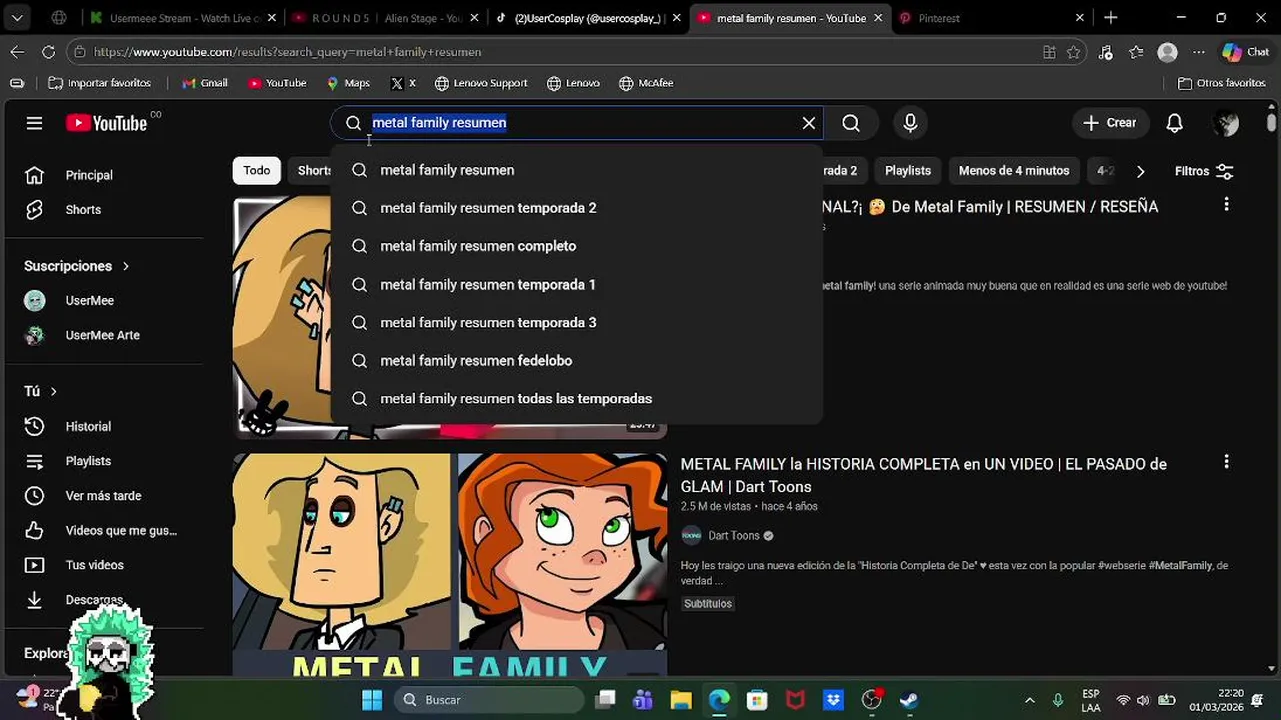Image resolution: width=1281 pixels, height=720 pixels.
Task: Choose suggestion metal family resumen temporada 3
Action: (x=577, y=323)
